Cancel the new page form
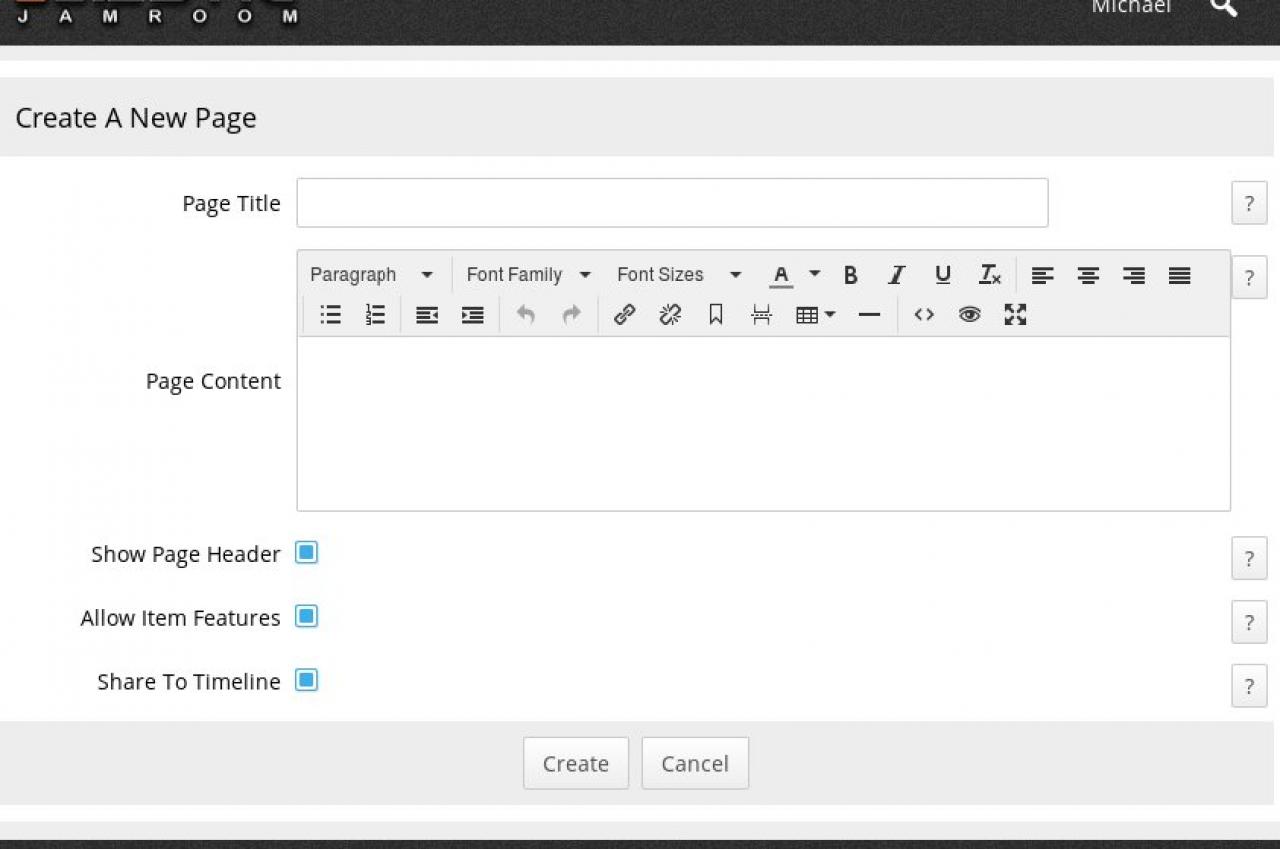Image resolution: width=1280 pixels, height=849 pixels. pos(695,764)
